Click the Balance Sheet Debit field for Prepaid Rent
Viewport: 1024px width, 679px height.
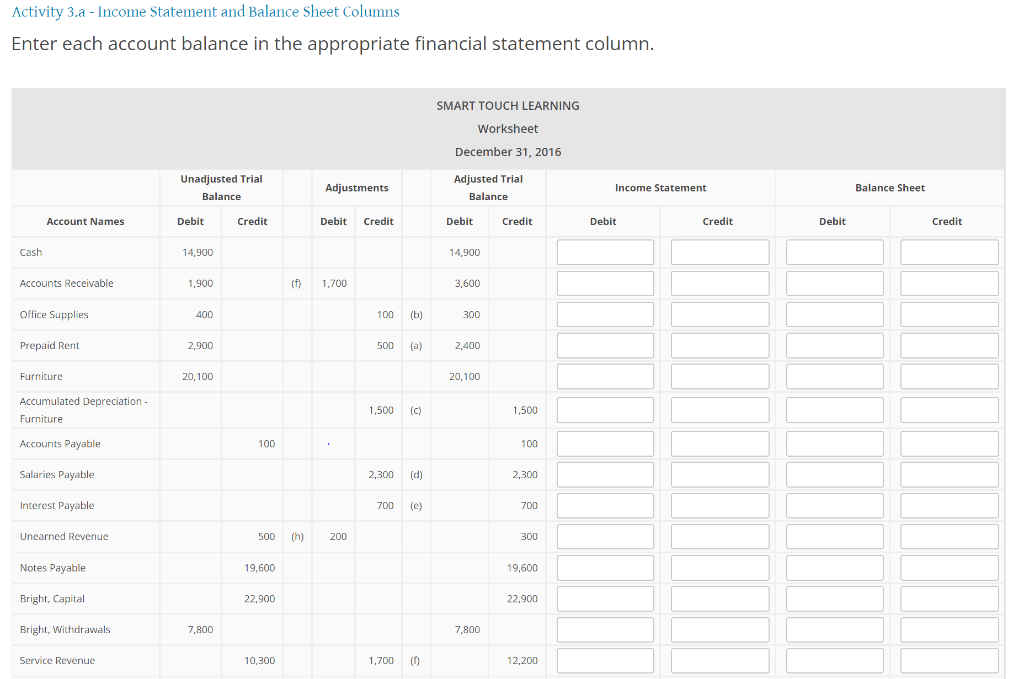[832, 344]
